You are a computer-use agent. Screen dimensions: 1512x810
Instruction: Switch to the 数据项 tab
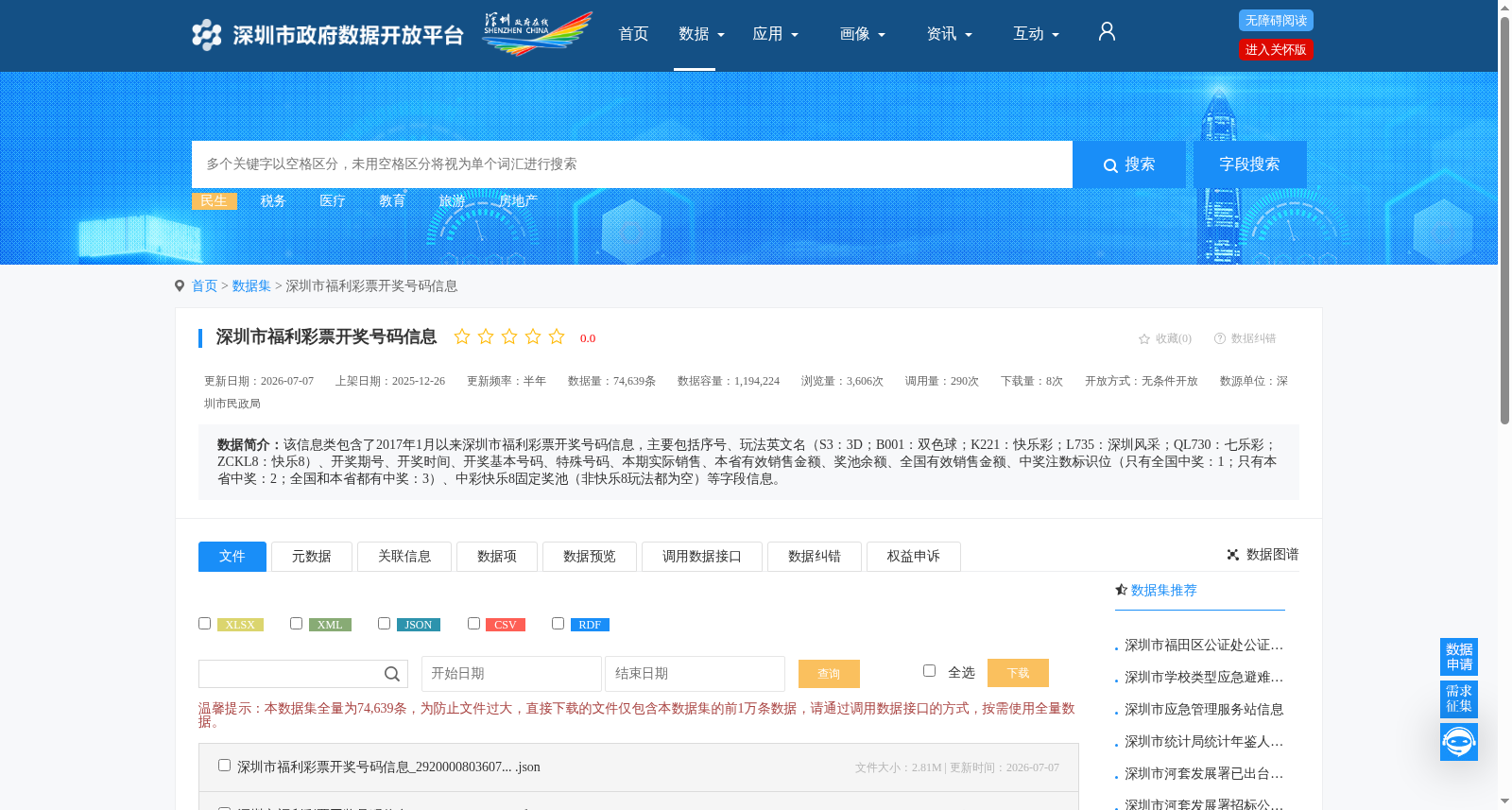(x=497, y=557)
